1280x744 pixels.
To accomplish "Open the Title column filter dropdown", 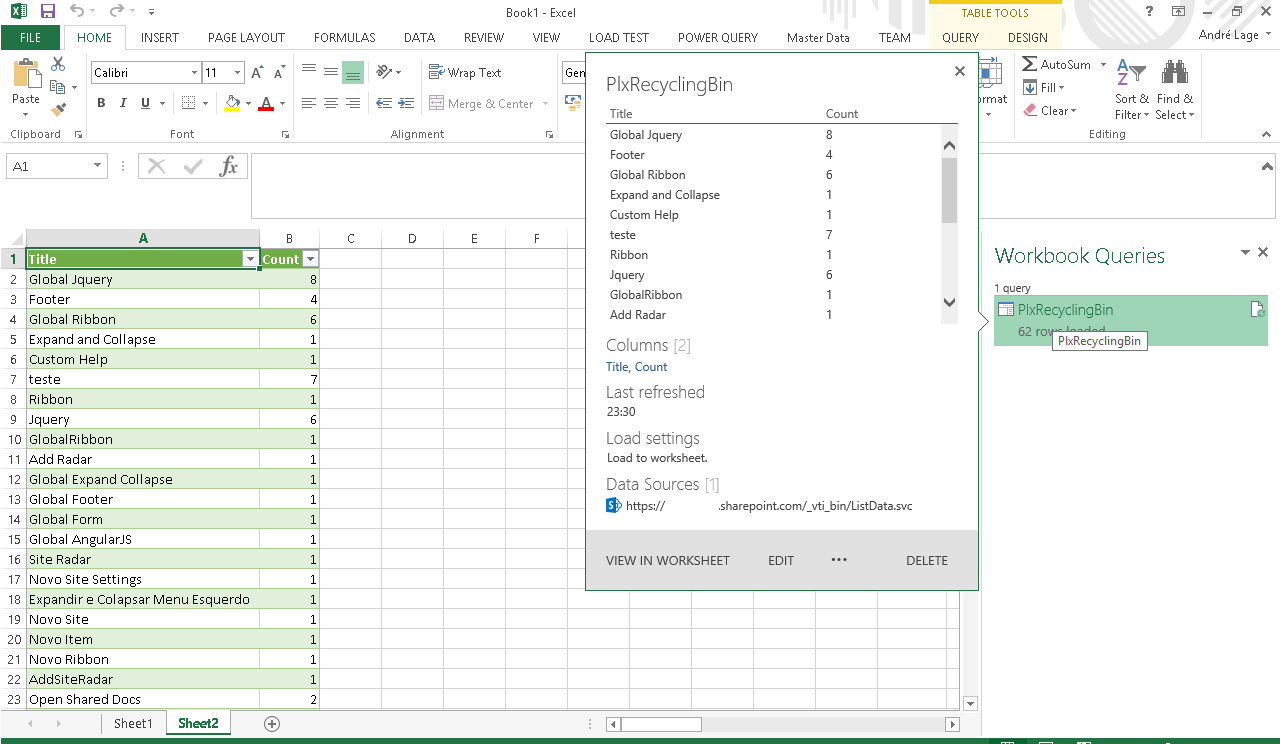I will (x=250, y=259).
